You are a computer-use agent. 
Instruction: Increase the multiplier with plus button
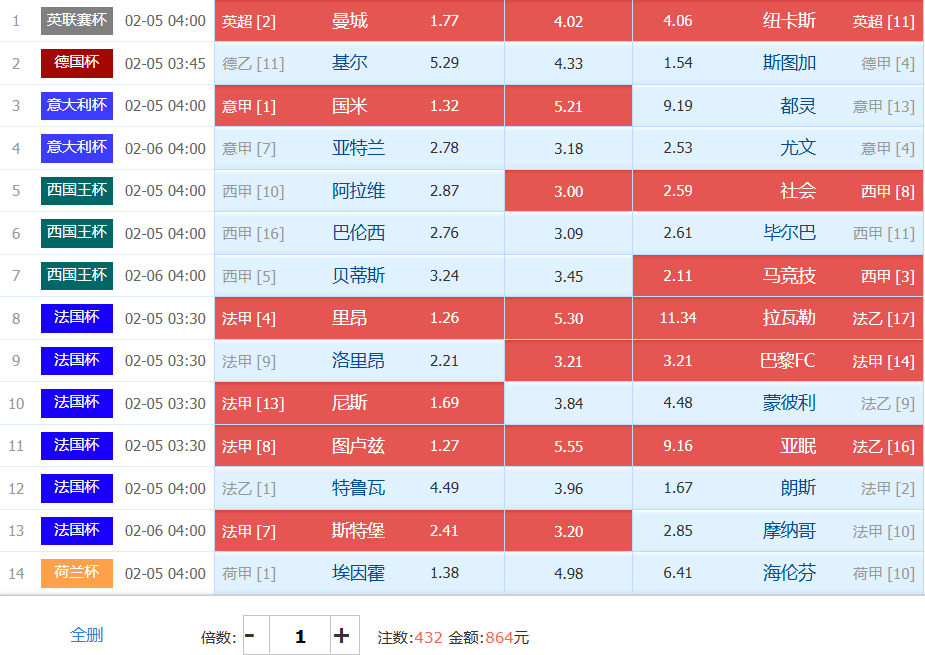pyautogui.click(x=341, y=636)
